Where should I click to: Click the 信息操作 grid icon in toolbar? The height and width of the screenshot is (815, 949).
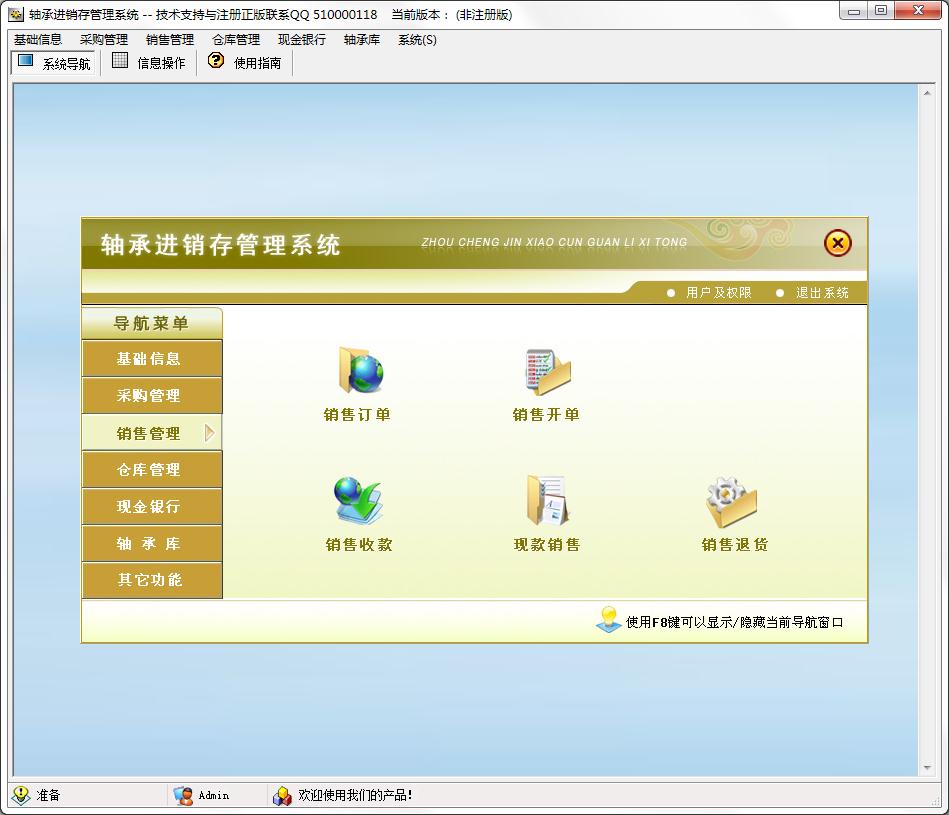pyautogui.click(x=120, y=60)
